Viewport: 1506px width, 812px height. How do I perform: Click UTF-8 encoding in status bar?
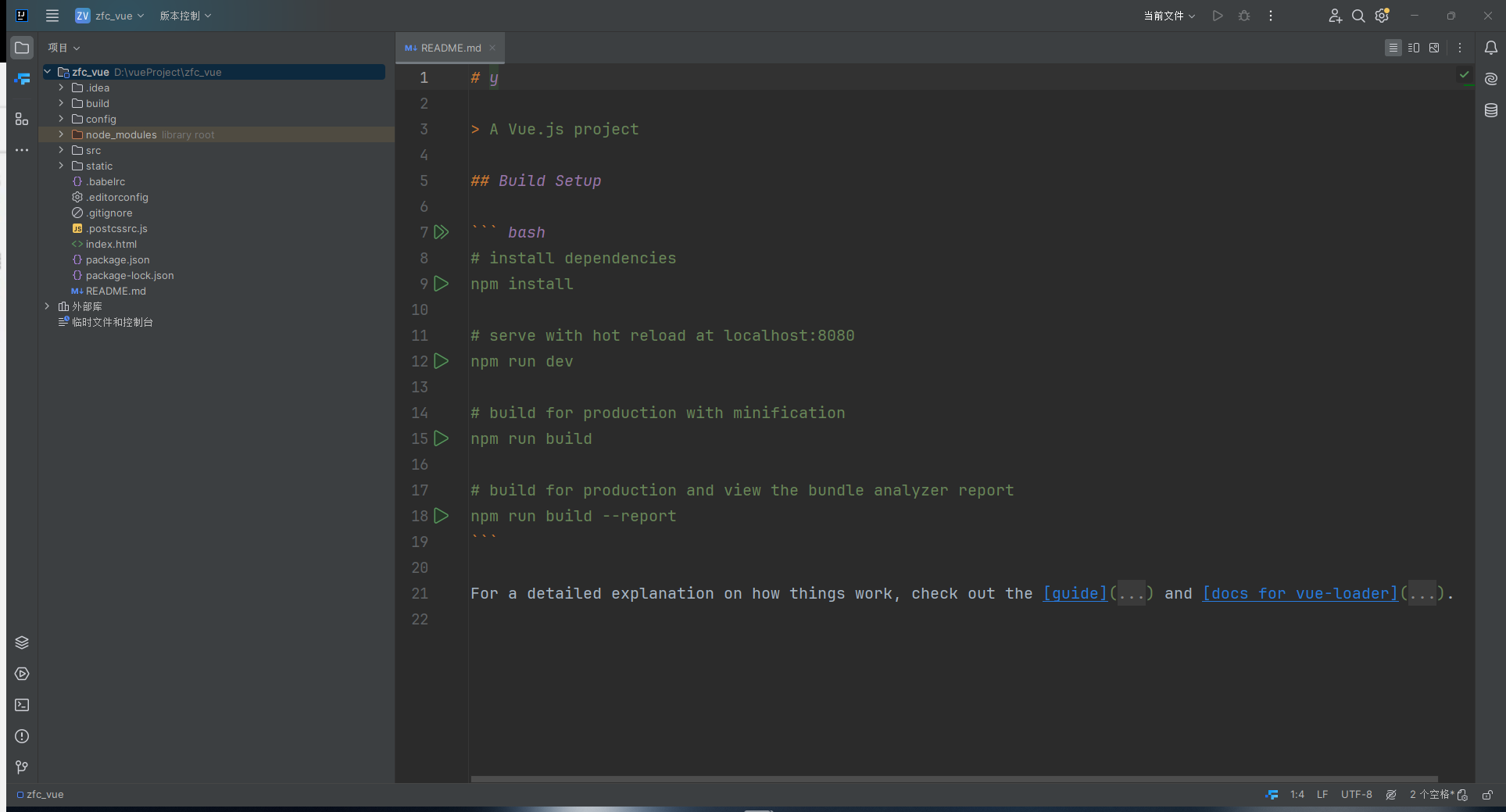(x=1356, y=794)
